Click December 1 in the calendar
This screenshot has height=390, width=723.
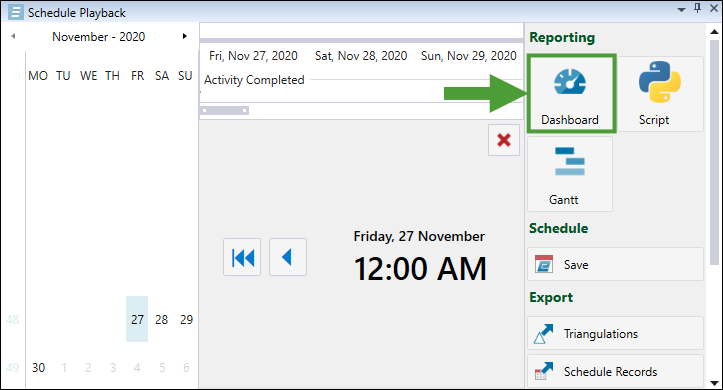(x=64, y=367)
